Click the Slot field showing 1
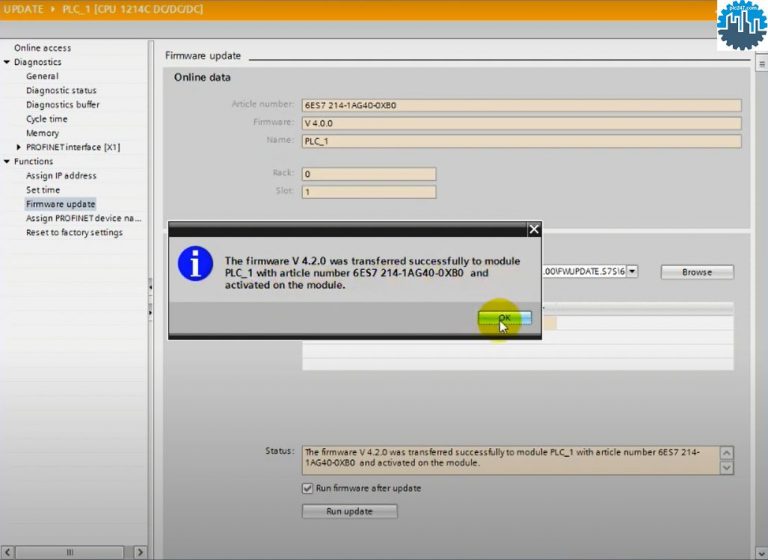The image size is (768, 560). pyautogui.click(x=369, y=192)
